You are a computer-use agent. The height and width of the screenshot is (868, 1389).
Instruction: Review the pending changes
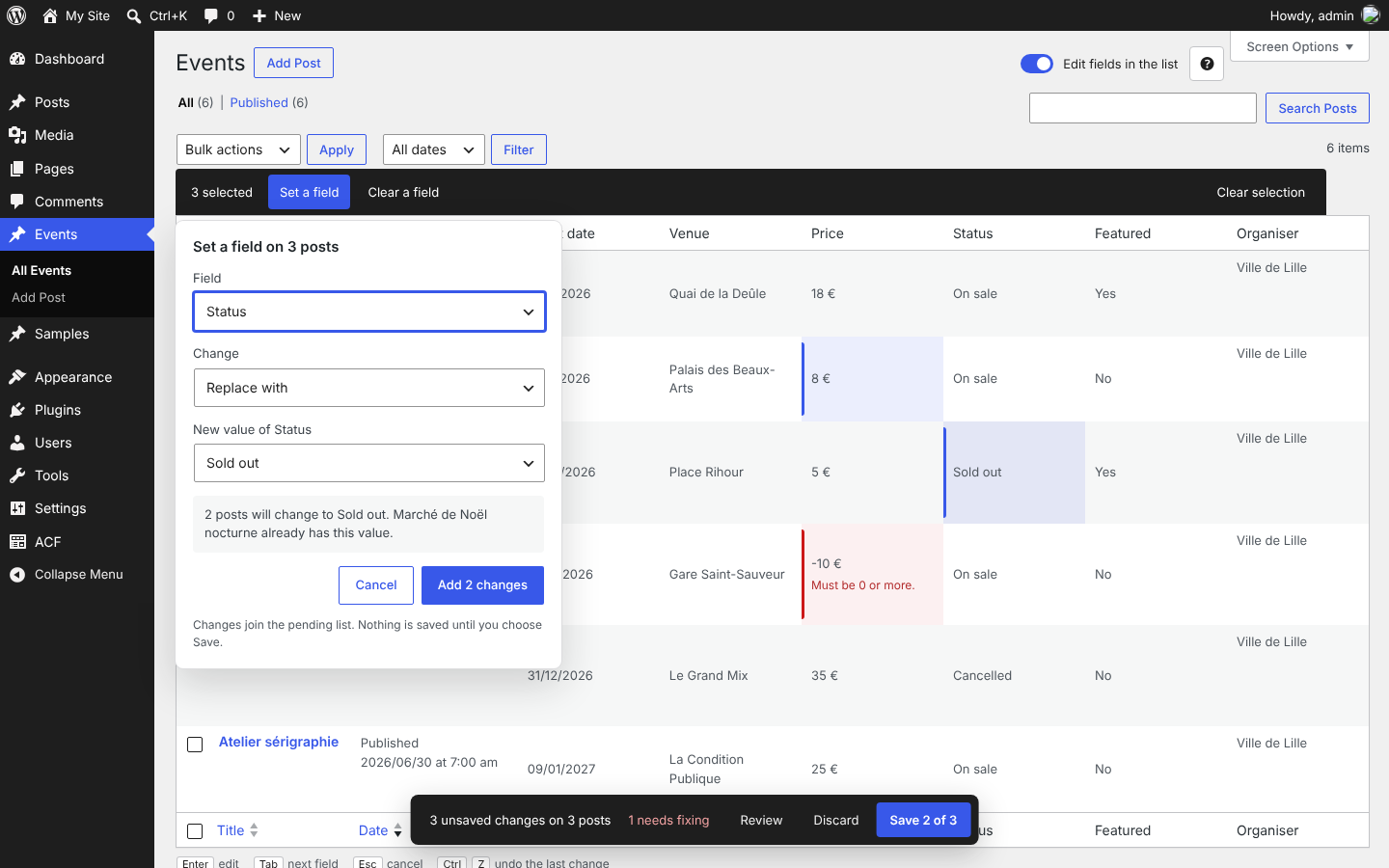click(761, 820)
